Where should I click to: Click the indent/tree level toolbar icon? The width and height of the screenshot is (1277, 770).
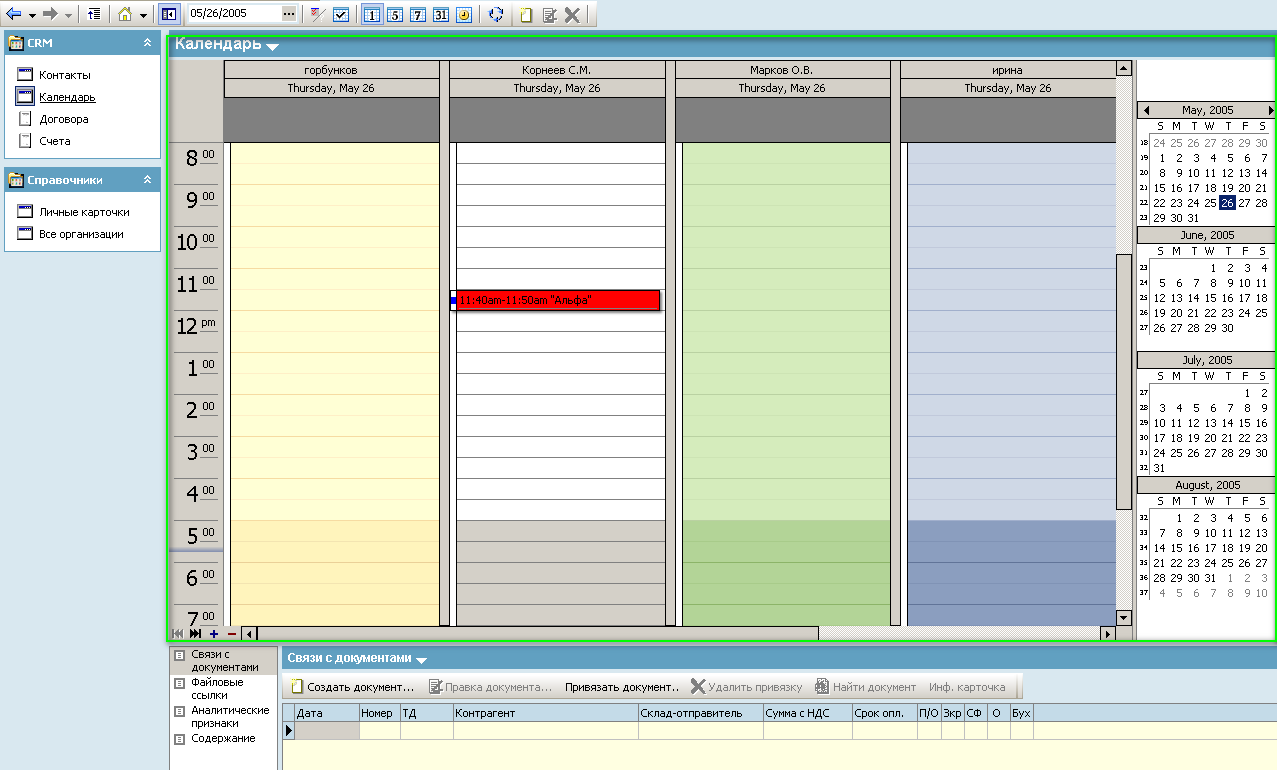click(94, 14)
